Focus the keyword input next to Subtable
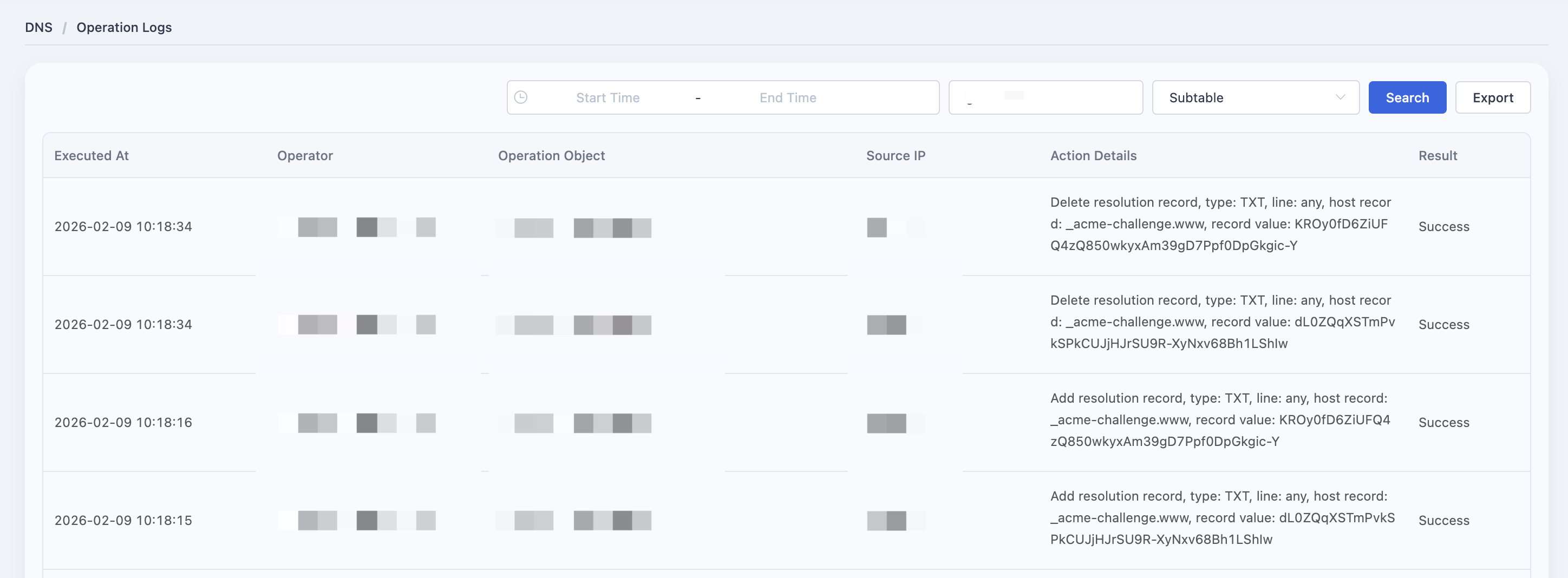 pyautogui.click(x=1045, y=97)
